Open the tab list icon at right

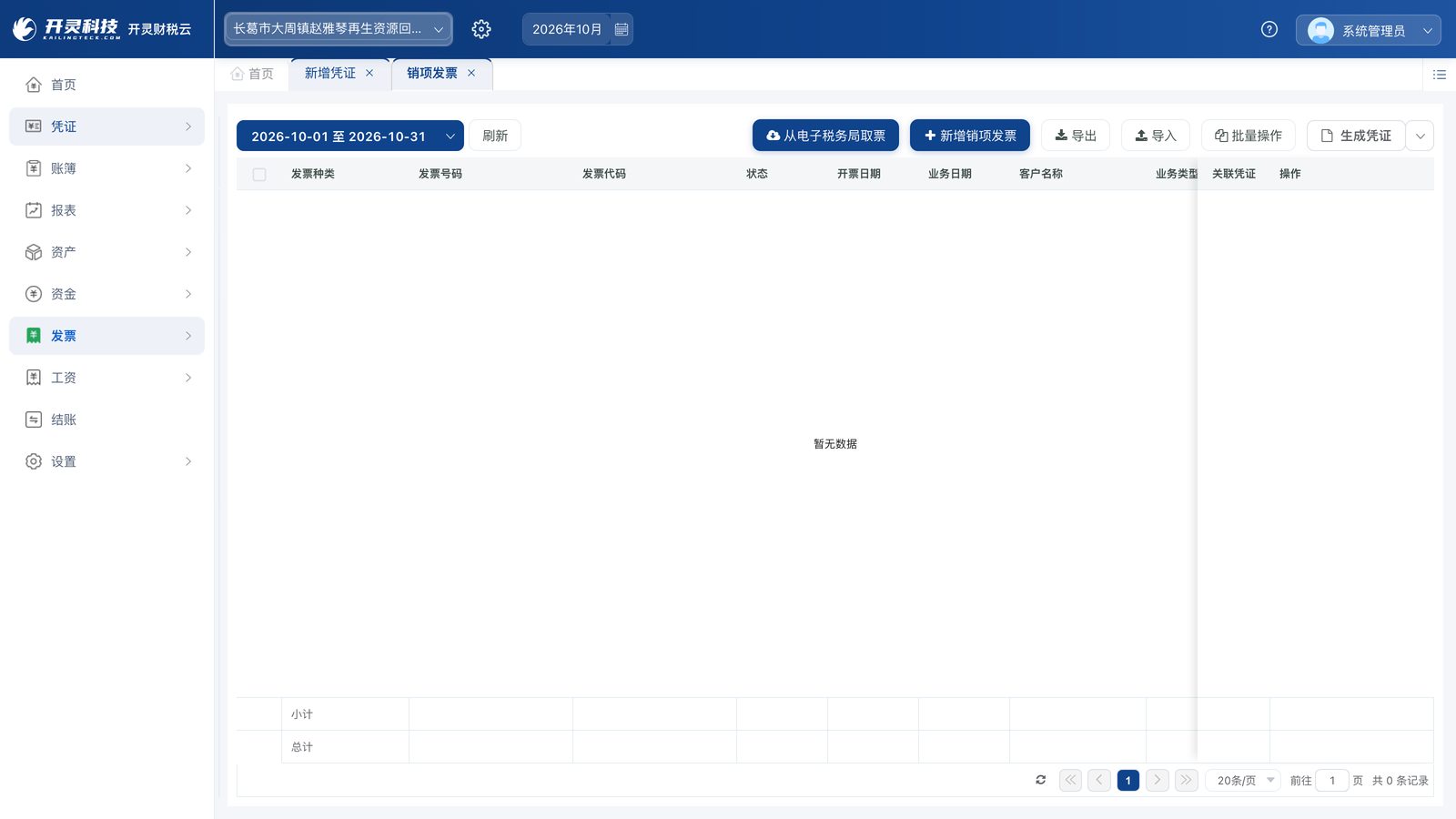coord(1440,75)
